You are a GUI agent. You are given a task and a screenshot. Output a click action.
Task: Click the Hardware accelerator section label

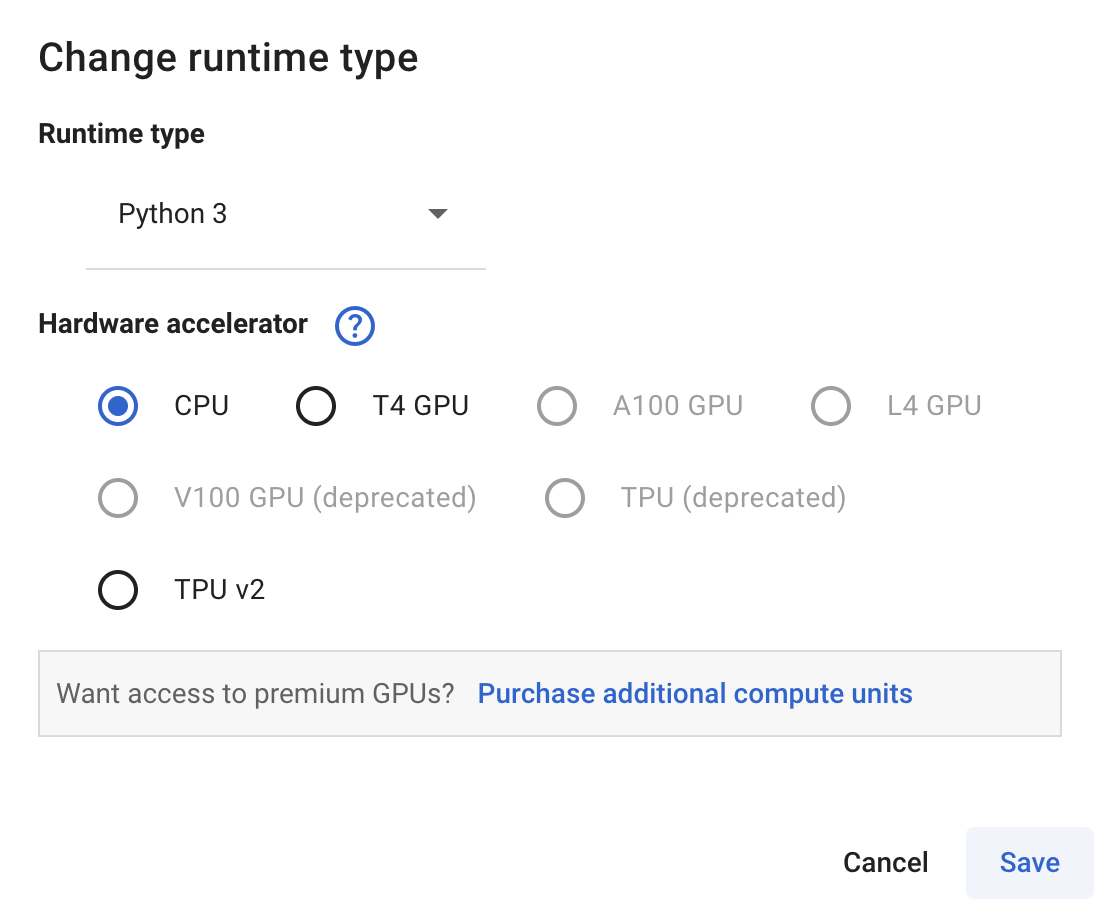tap(173, 324)
